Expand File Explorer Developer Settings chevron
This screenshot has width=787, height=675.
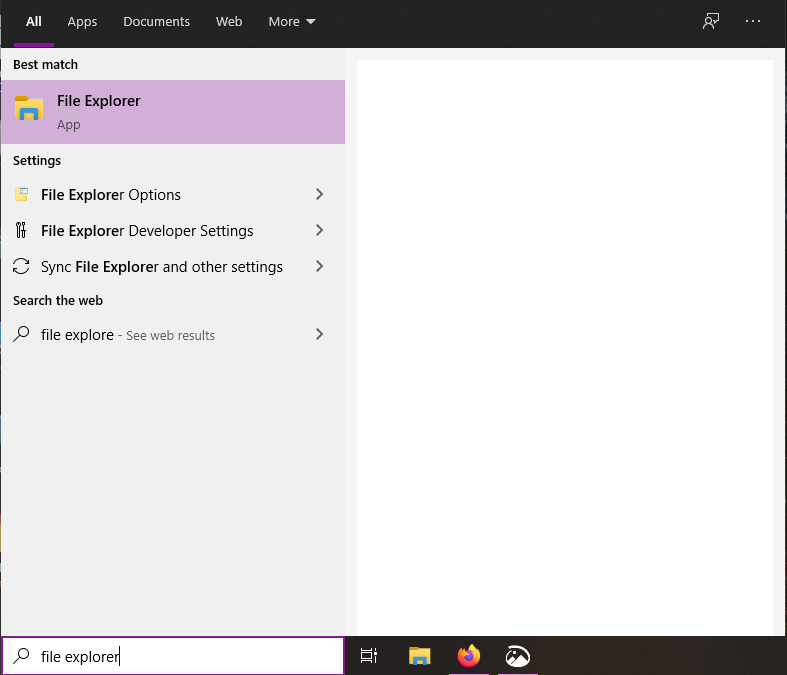[319, 231]
